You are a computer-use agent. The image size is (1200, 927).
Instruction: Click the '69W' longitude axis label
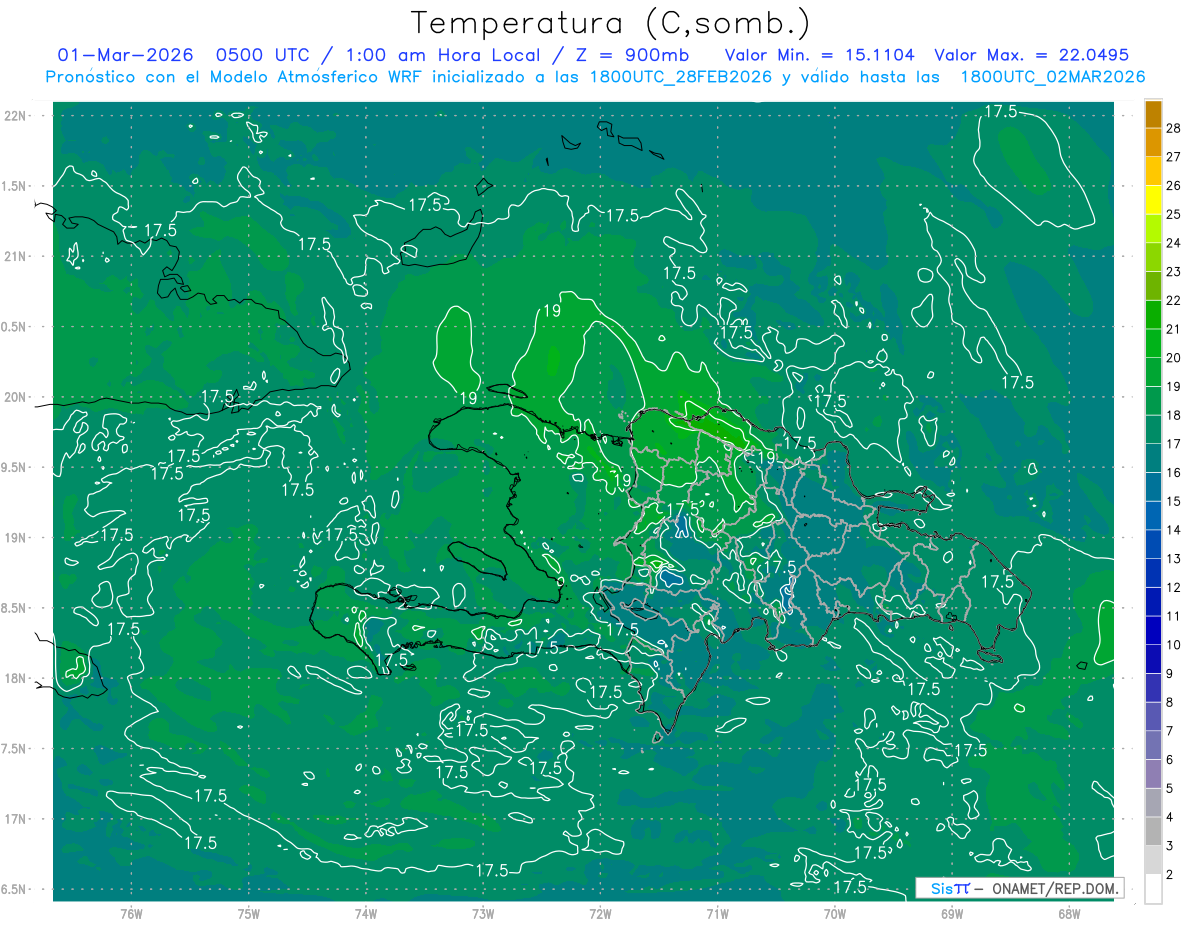coord(952,914)
